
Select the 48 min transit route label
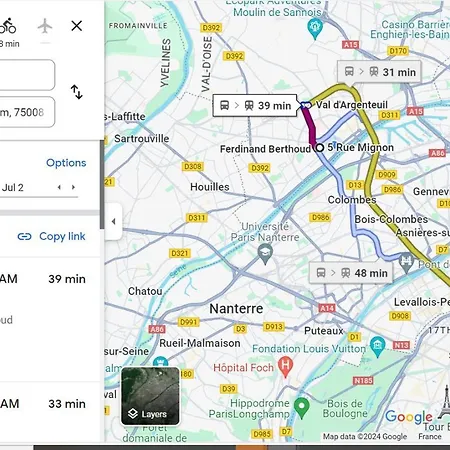[x=351, y=273]
